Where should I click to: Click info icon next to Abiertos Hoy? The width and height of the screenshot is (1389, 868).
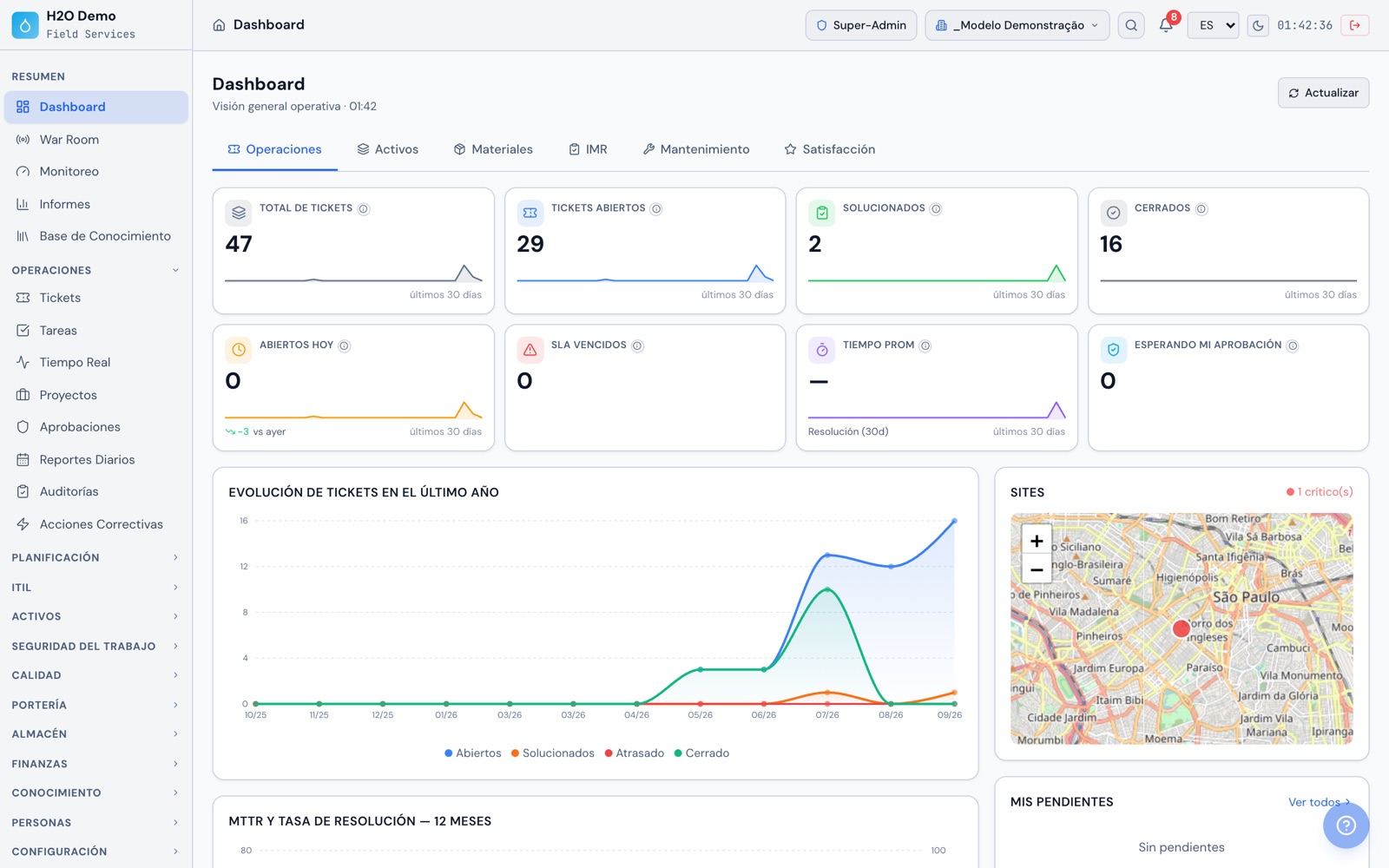[x=345, y=346]
